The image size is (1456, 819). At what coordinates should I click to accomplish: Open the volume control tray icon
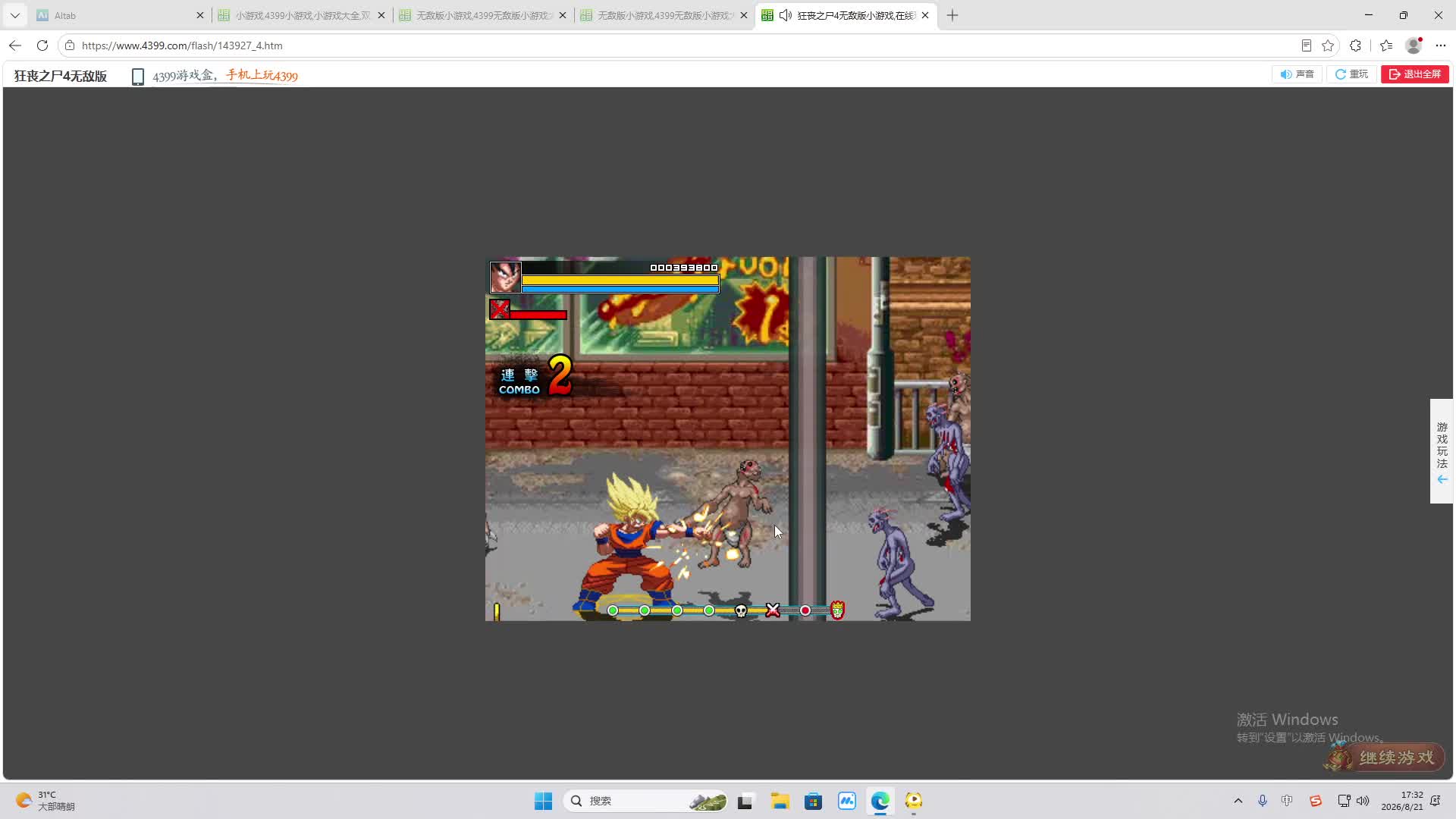(x=1363, y=801)
